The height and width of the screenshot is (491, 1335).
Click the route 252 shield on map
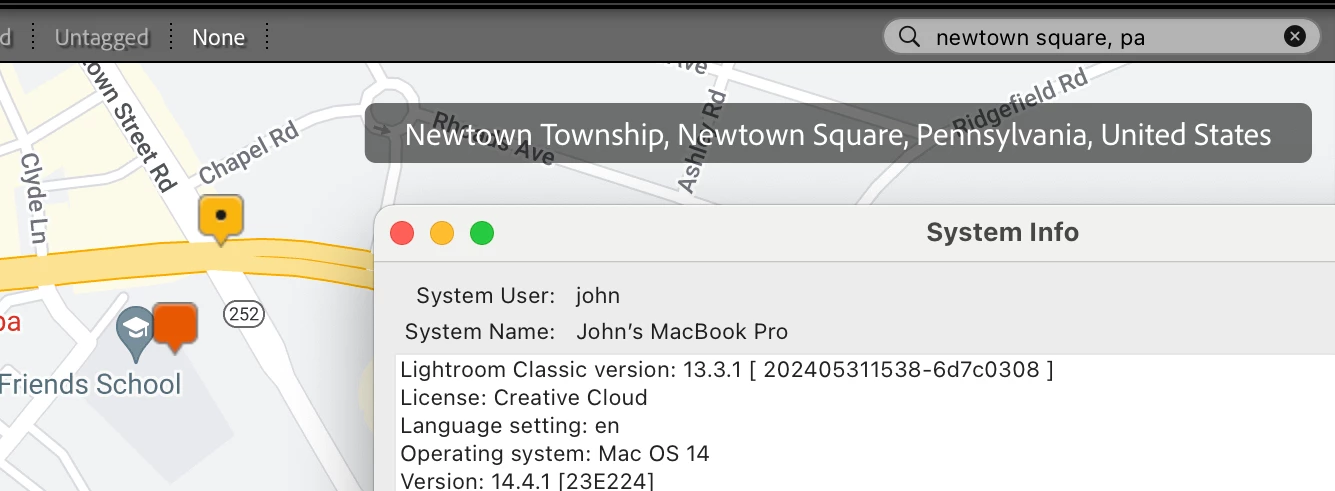click(244, 314)
